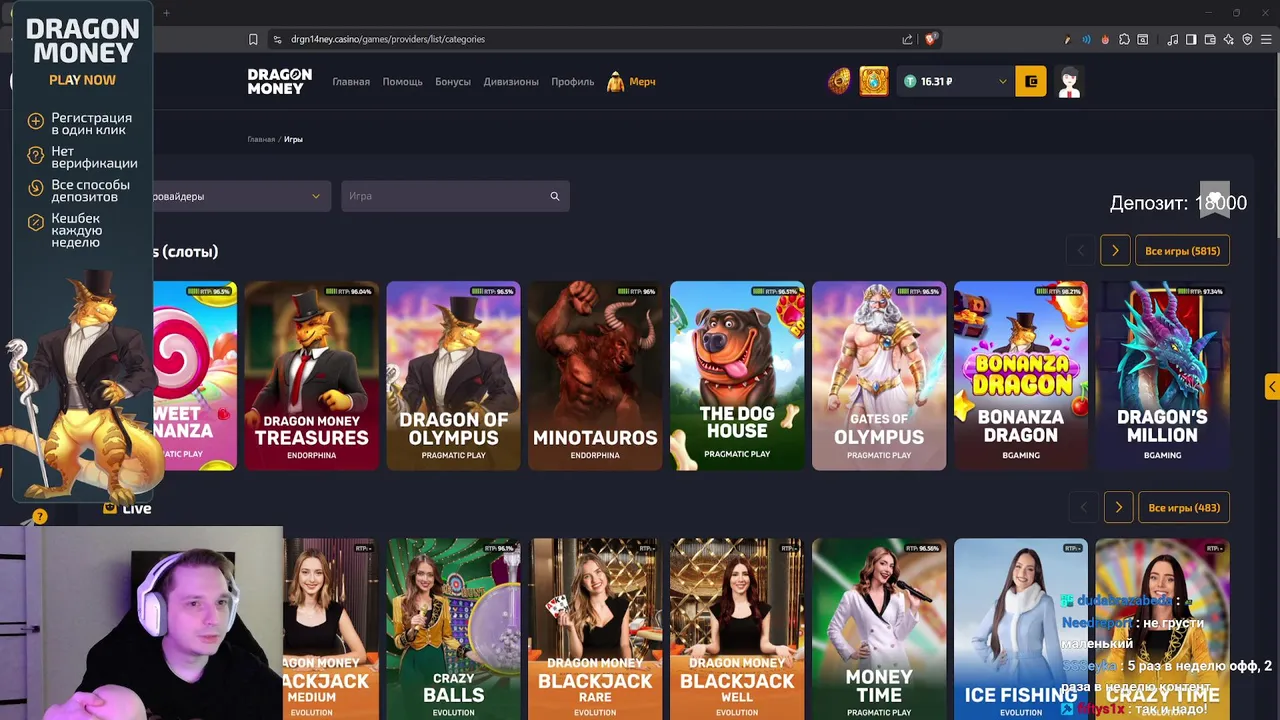The image size is (1280, 720).
Task: Open the Brave hamburger menu
Action: tap(1266, 39)
